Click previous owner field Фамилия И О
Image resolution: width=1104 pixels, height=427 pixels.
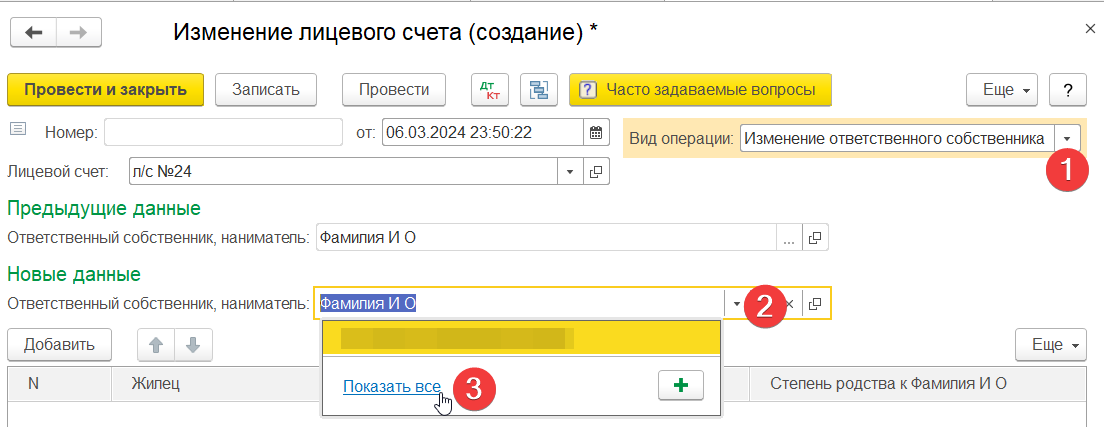pyautogui.click(x=546, y=238)
